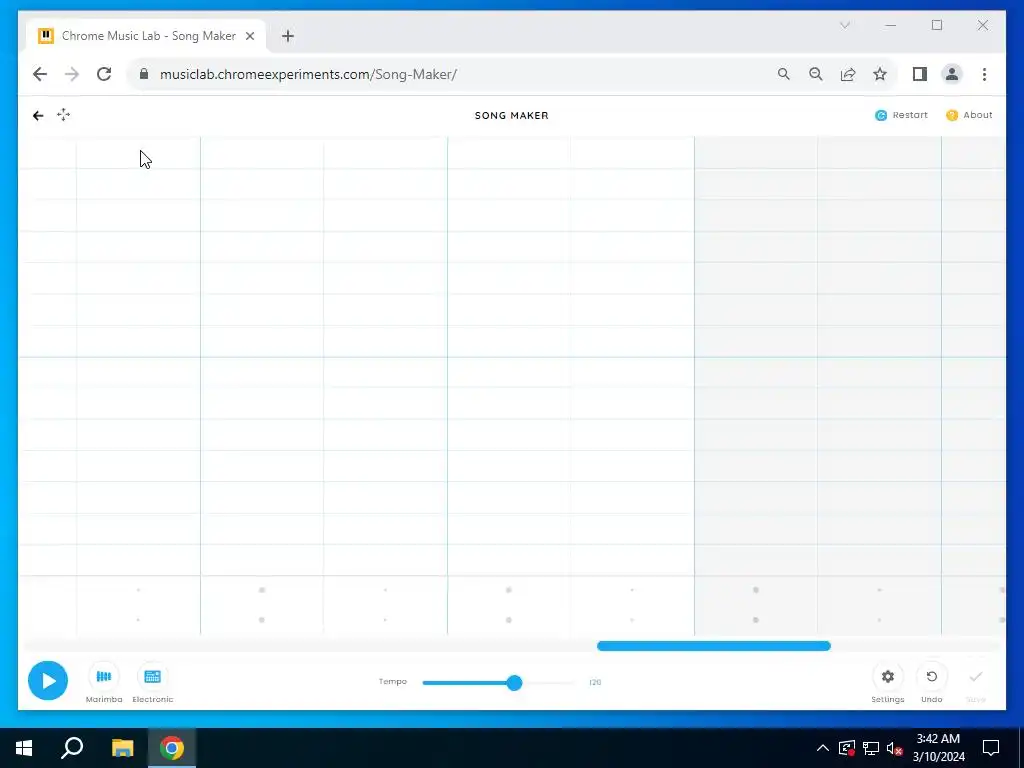Open Chrome's side panel icon
The height and width of the screenshot is (768, 1024).
tap(920, 74)
